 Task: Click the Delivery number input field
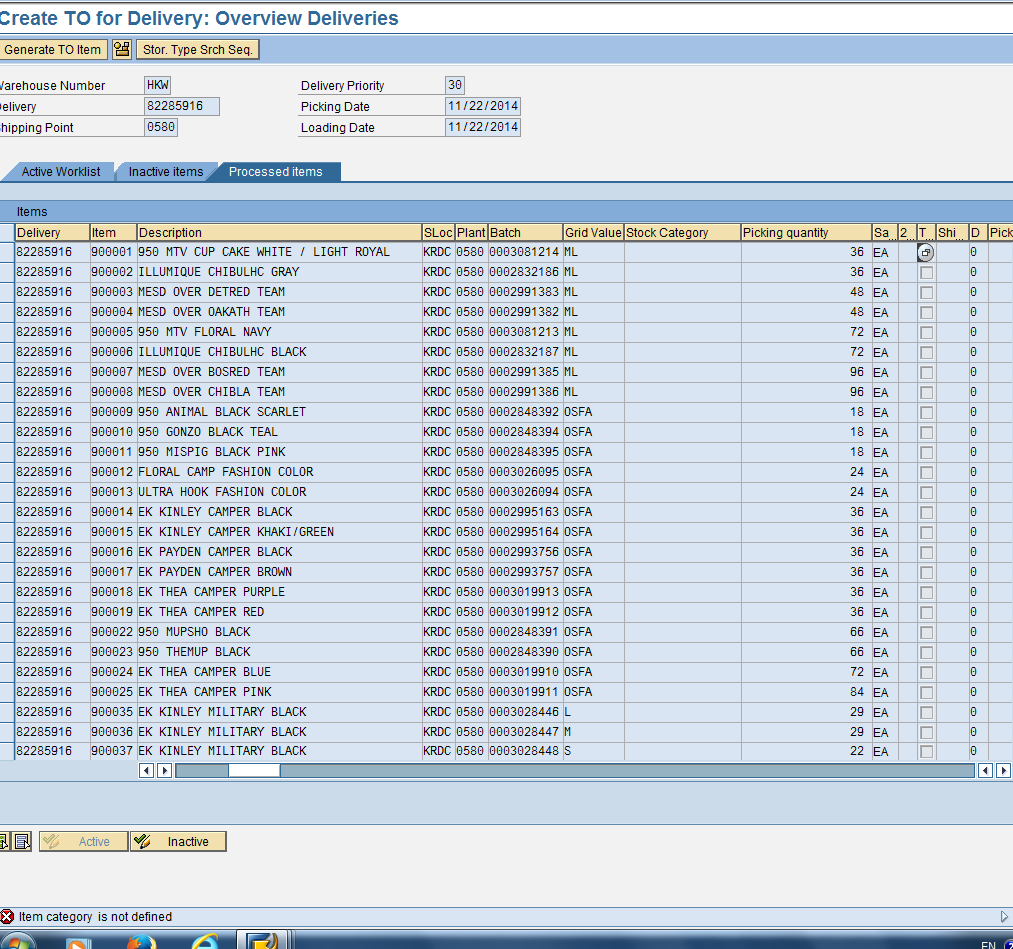tap(182, 107)
